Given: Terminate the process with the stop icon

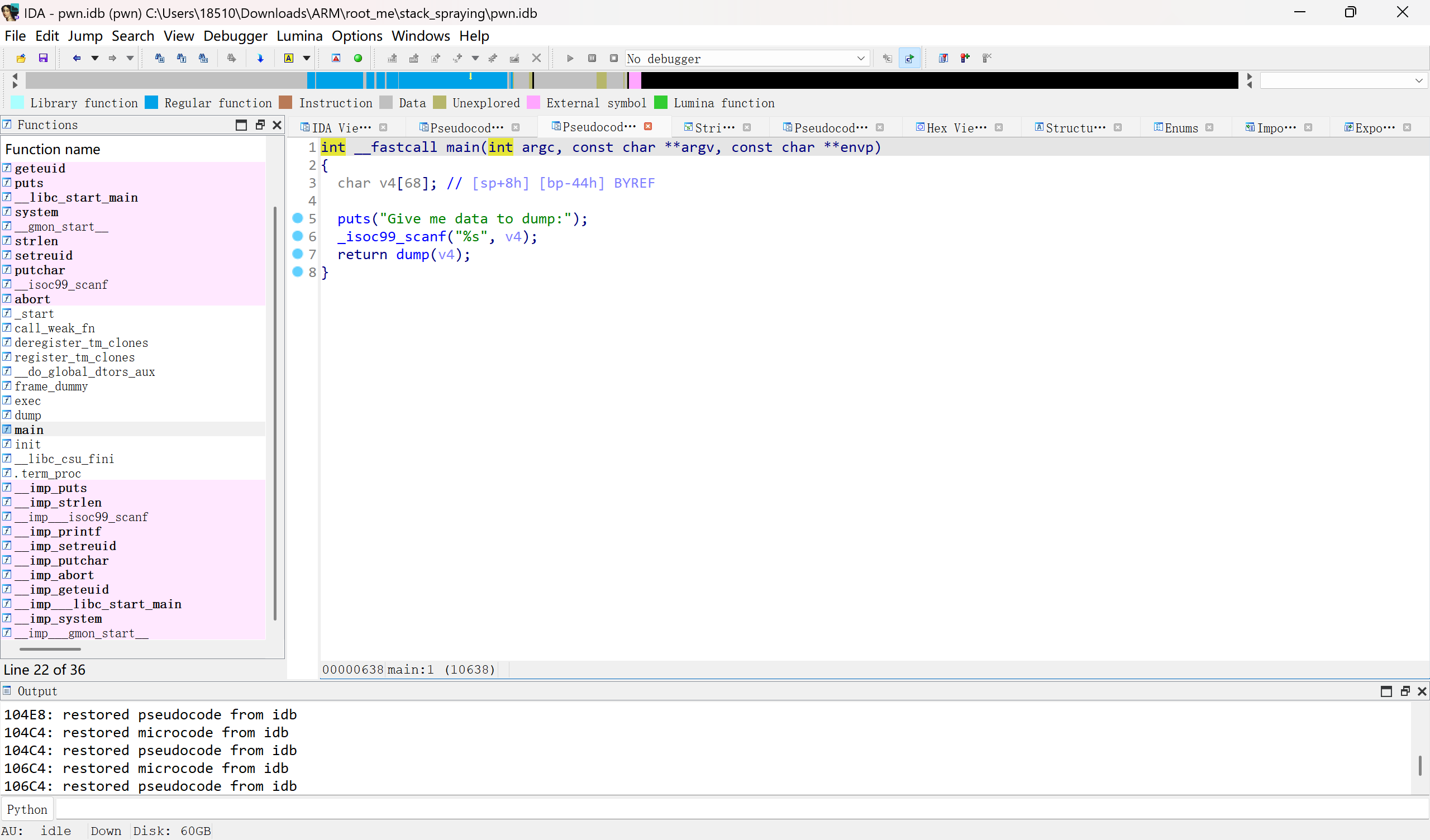Looking at the screenshot, I should (613, 58).
